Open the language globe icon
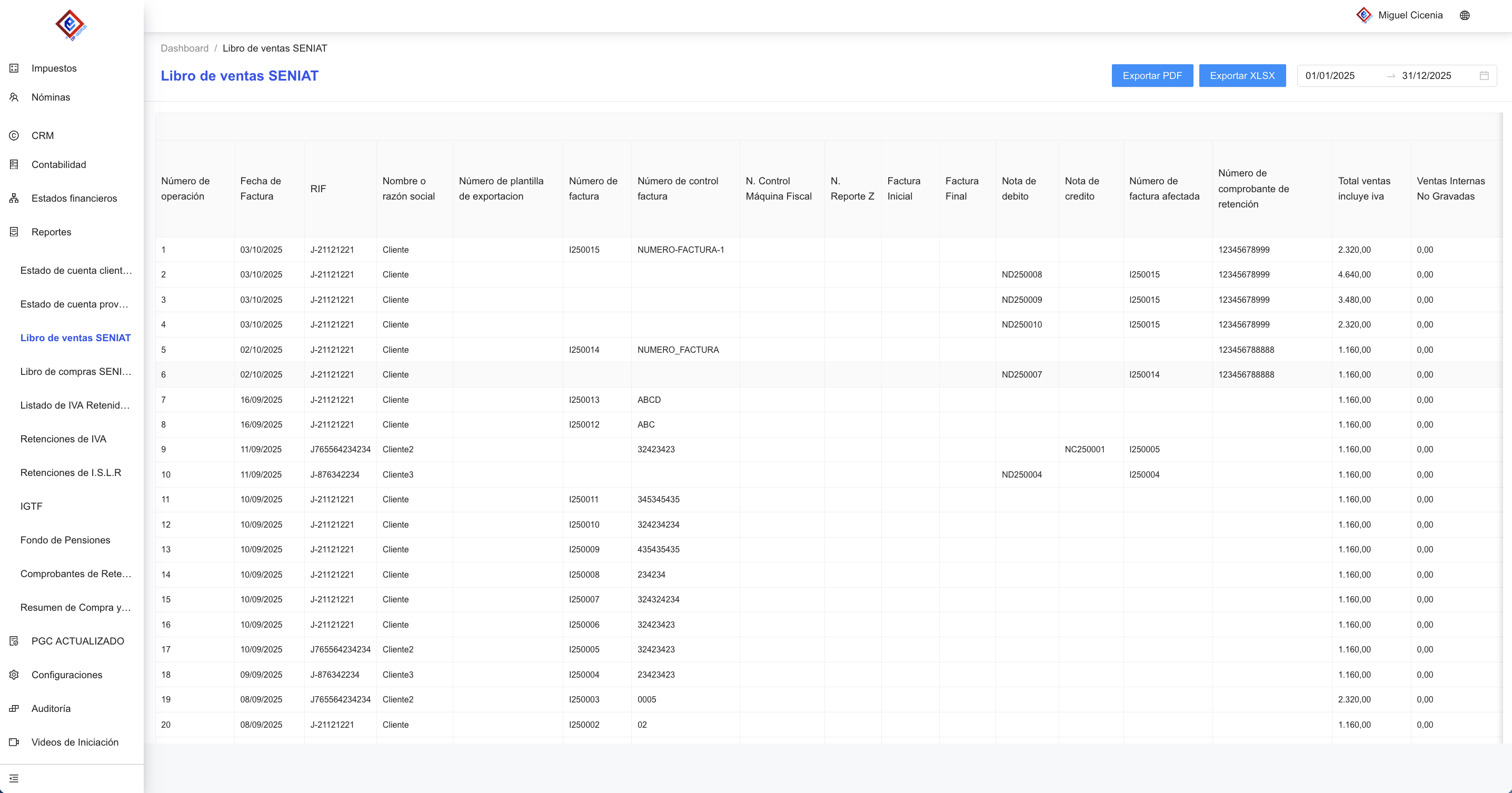The height and width of the screenshot is (793, 1512). (1465, 15)
